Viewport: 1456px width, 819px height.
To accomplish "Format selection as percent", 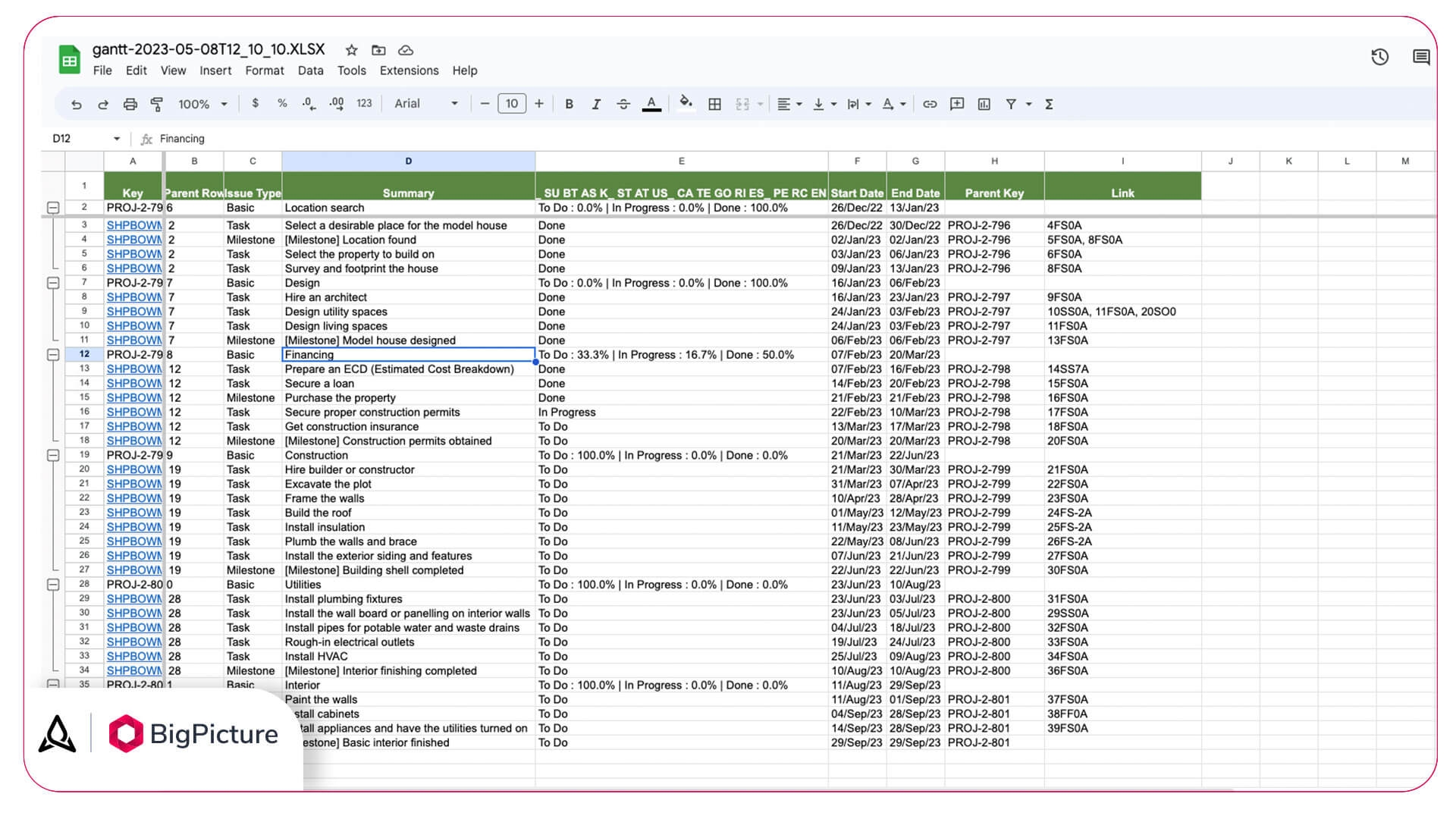I will coord(282,104).
